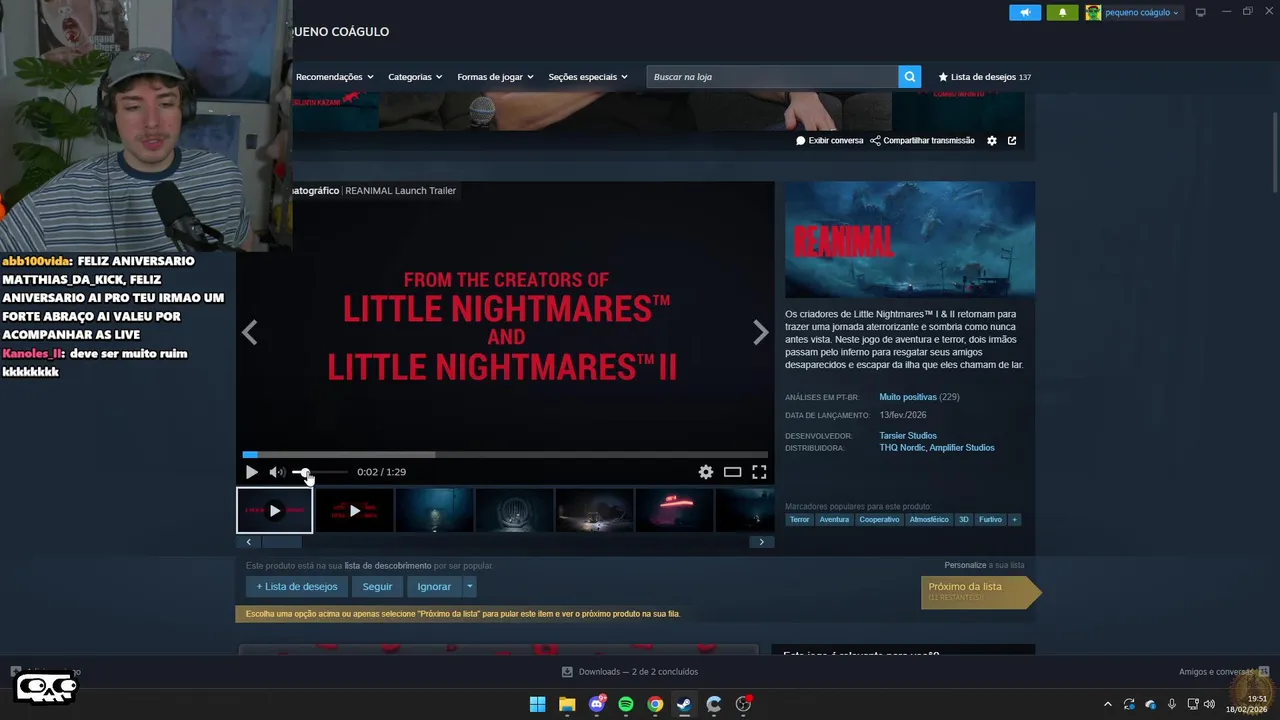The image size is (1280, 720).
Task: Expand the Recomendações menu
Action: [x=334, y=77]
